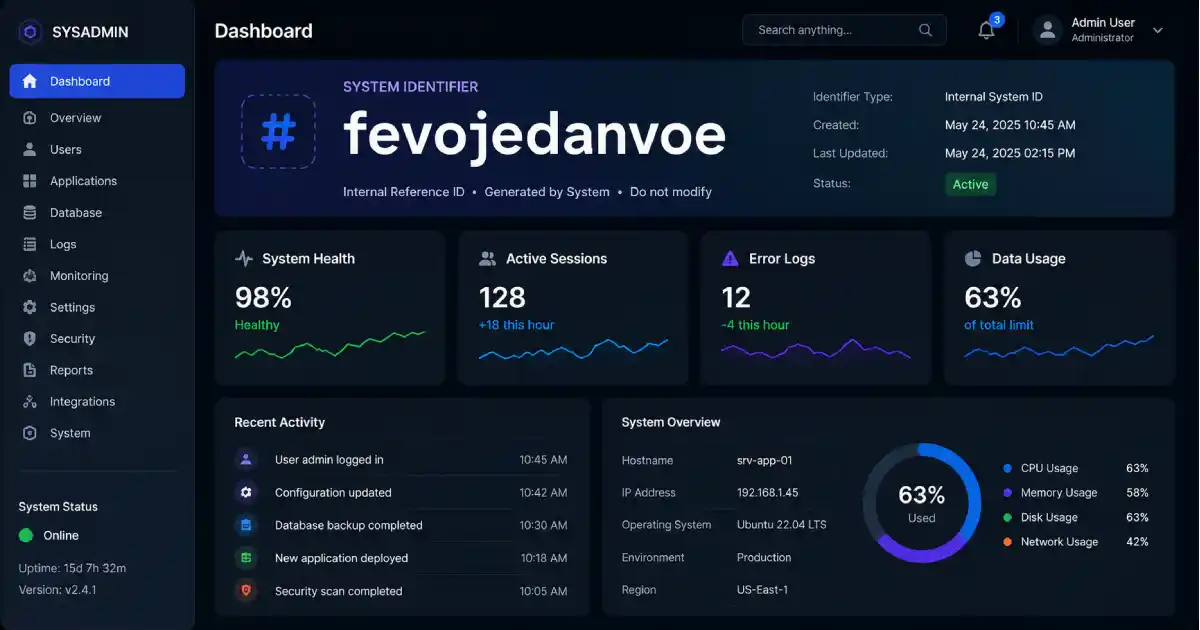
Task: Click the CPU Usage blue legend dot
Action: point(1007,468)
